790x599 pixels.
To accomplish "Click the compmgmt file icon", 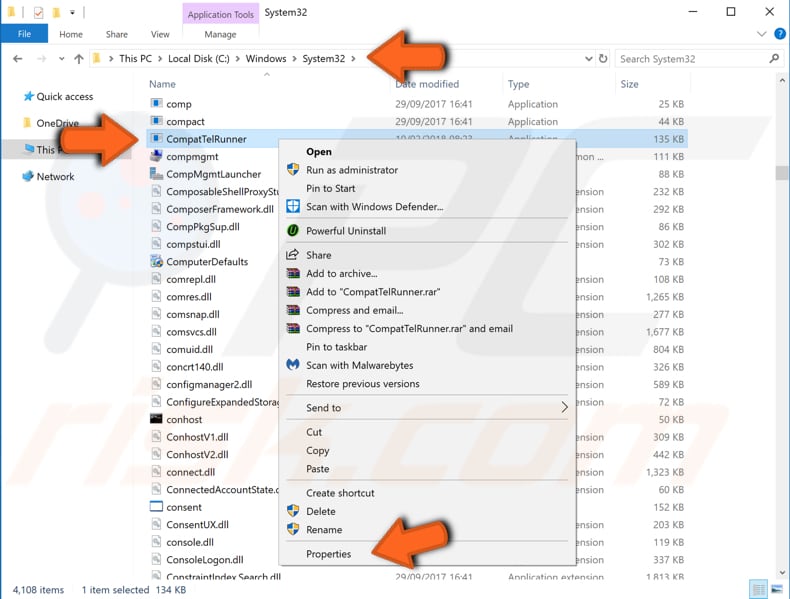I will point(156,156).
